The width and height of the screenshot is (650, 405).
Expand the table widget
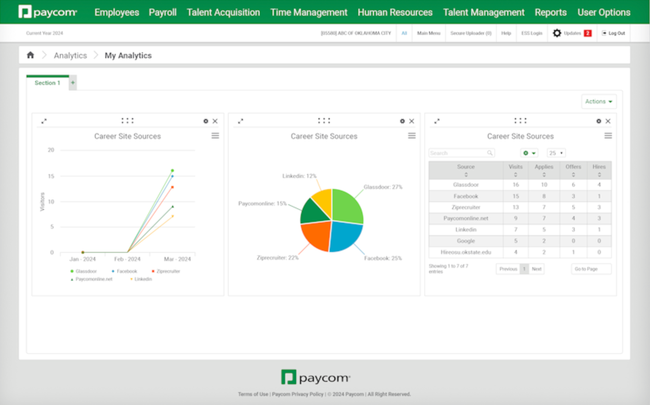click(437, 121)
